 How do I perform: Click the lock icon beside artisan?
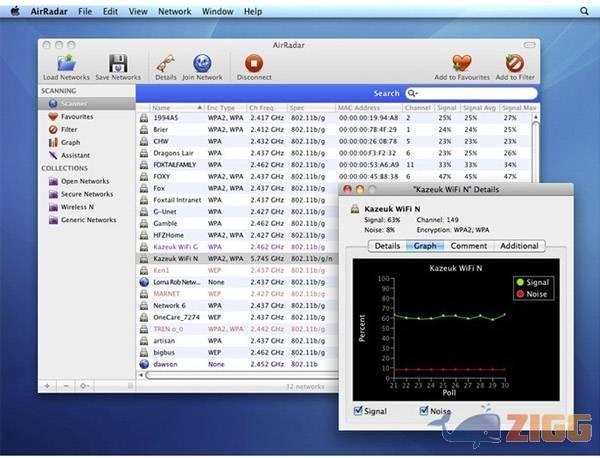[144, 341]
